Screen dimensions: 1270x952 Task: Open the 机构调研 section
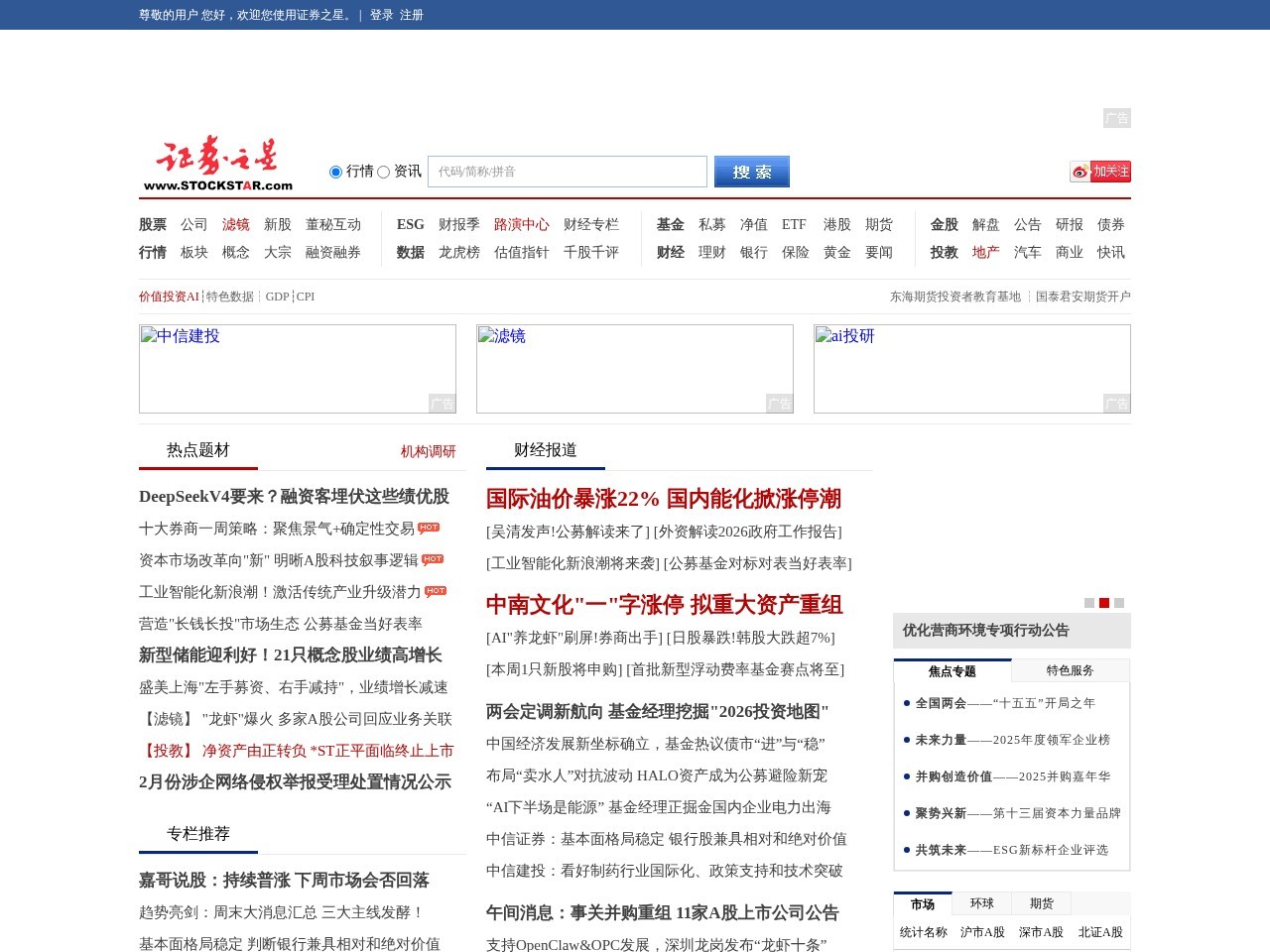click(428, 451)
